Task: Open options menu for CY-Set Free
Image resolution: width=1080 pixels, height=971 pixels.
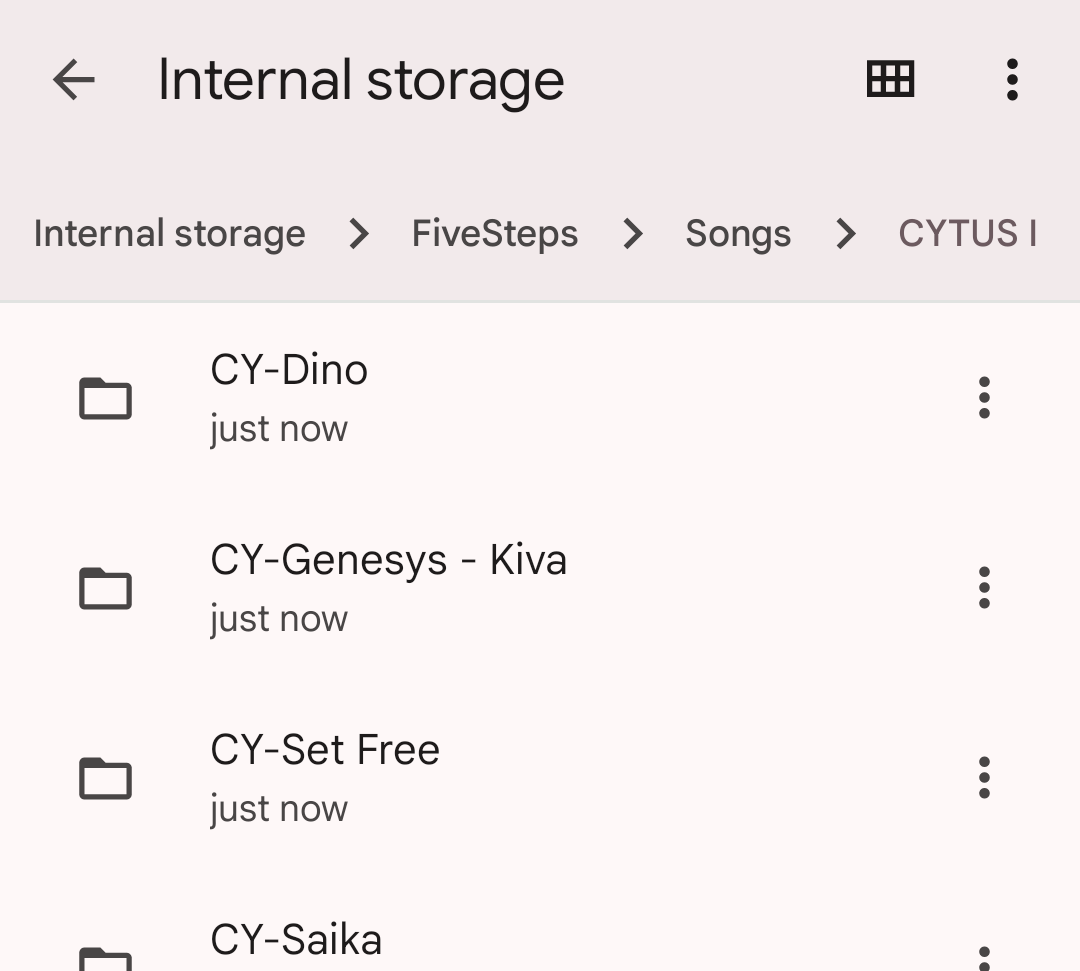Action: 984,778
